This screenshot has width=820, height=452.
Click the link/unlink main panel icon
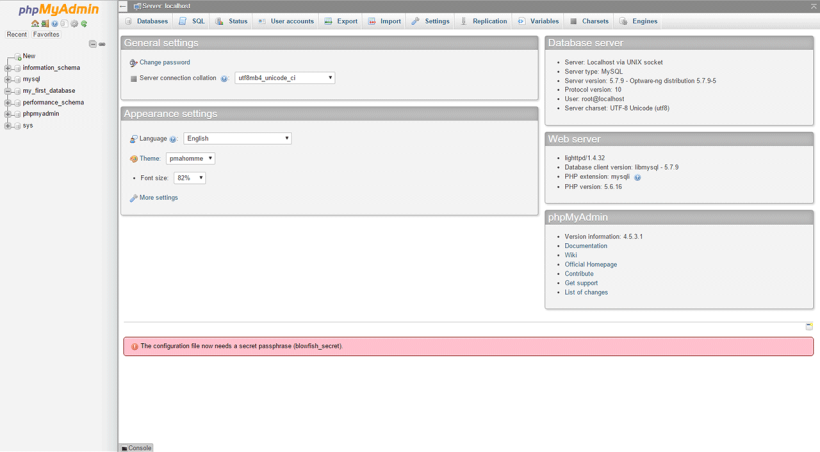tap(102, 44)
